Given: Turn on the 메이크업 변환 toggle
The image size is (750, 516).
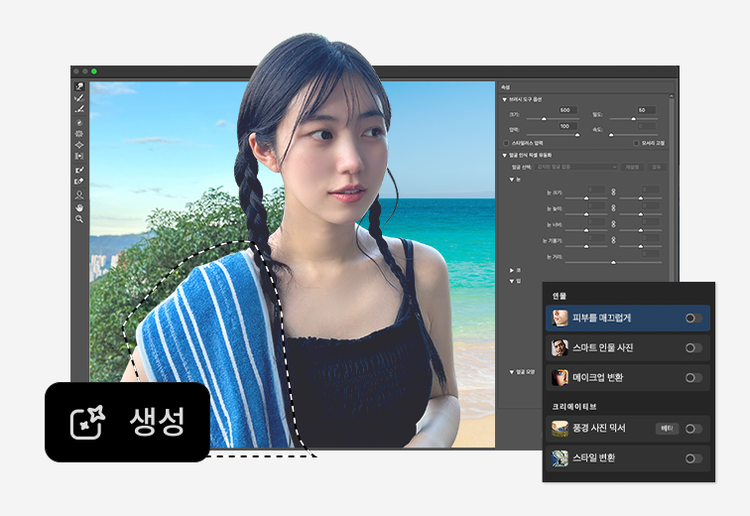Looking at the screenshot, I should (694, 377).
